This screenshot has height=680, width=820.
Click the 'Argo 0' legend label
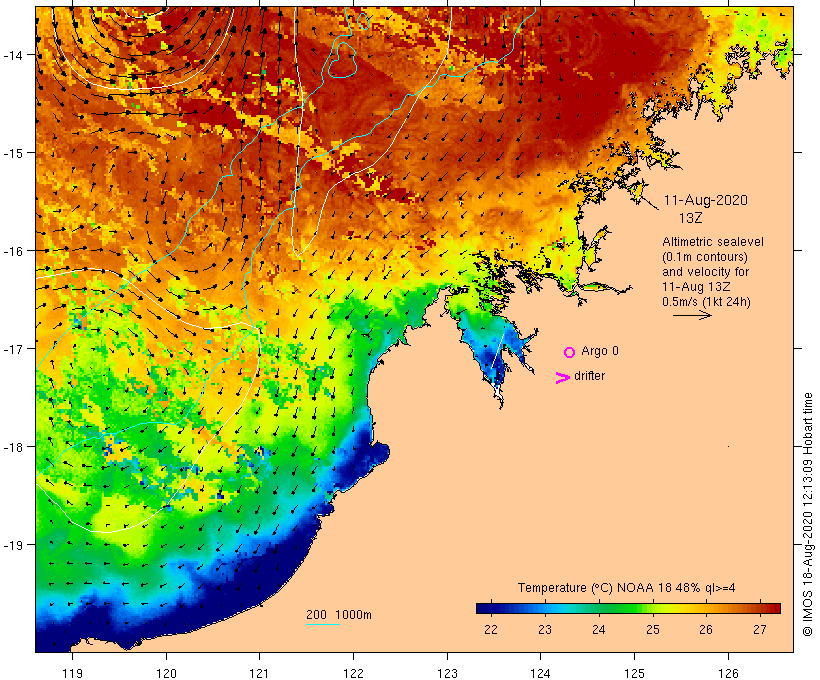point(600,351)
